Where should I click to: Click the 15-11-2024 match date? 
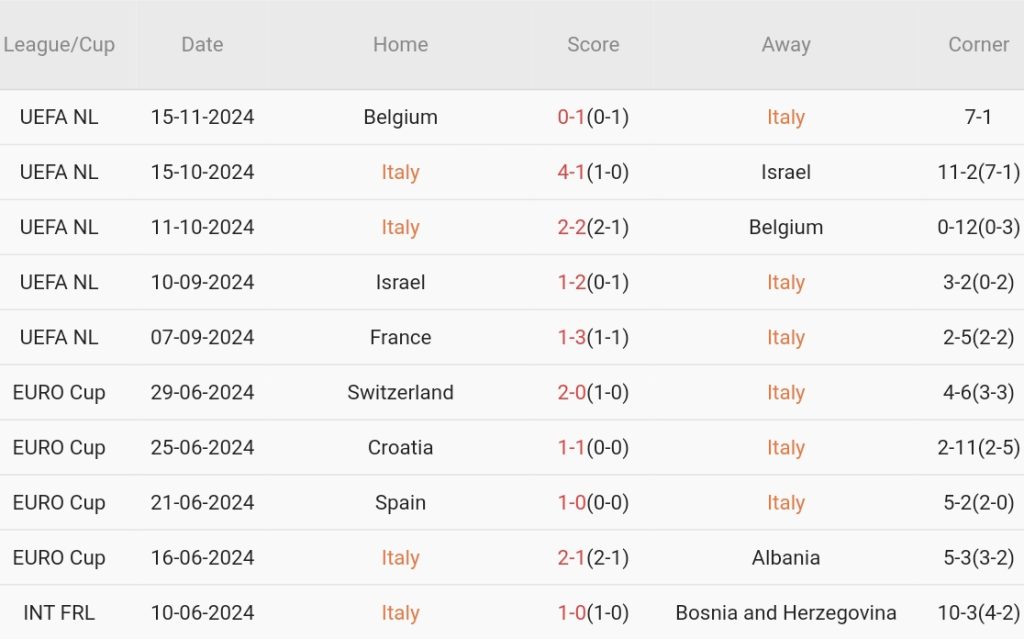coord(202,117)
